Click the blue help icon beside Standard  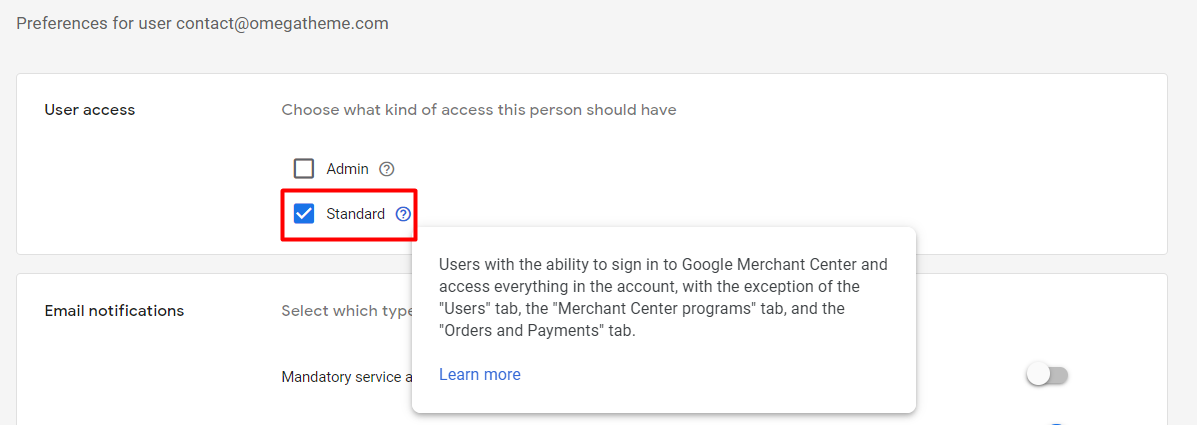click(x=403, y=214)
